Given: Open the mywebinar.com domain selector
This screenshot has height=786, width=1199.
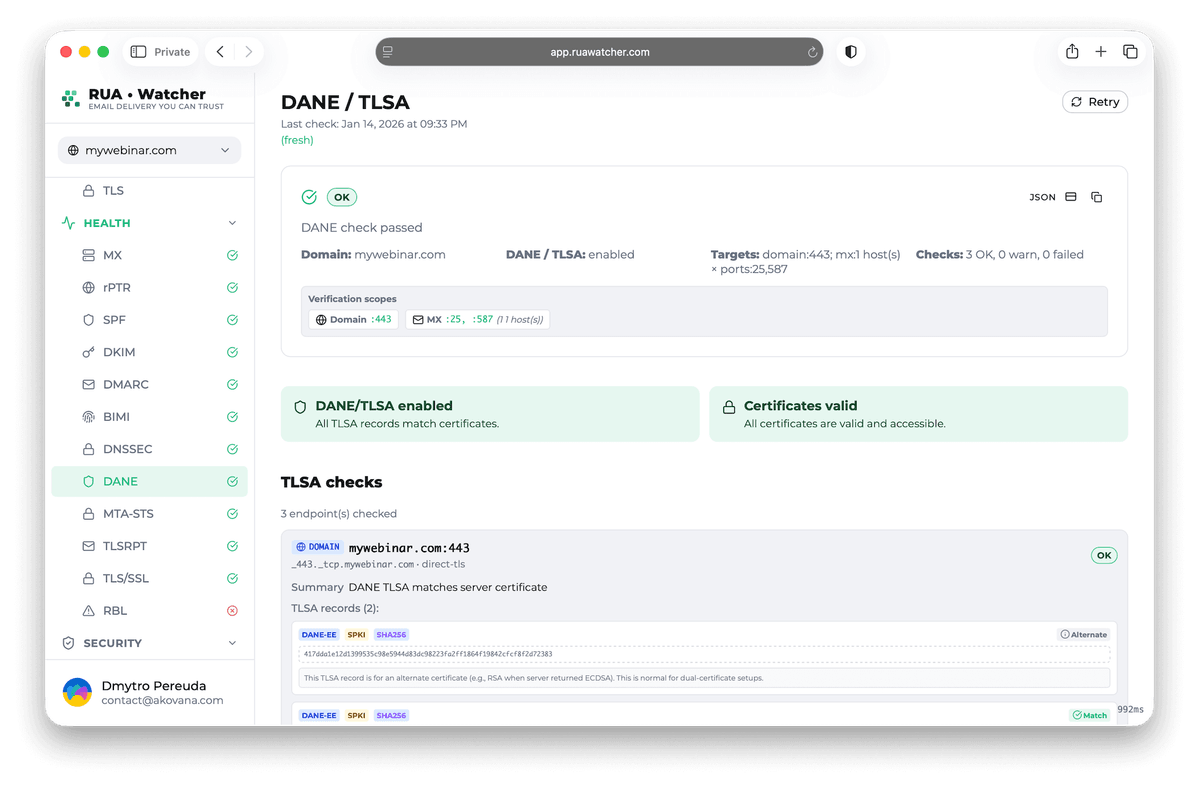Looking at the screenshot, I should (149, 151).
